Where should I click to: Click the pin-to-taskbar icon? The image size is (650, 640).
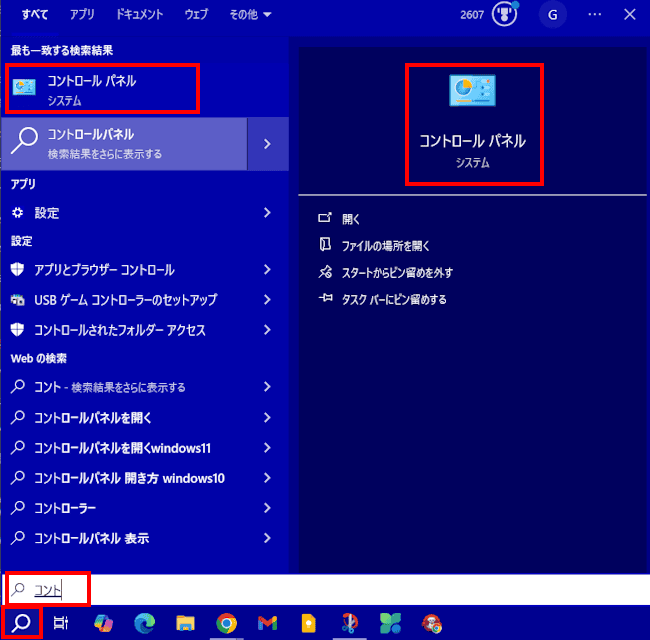(x=325, y=298)
